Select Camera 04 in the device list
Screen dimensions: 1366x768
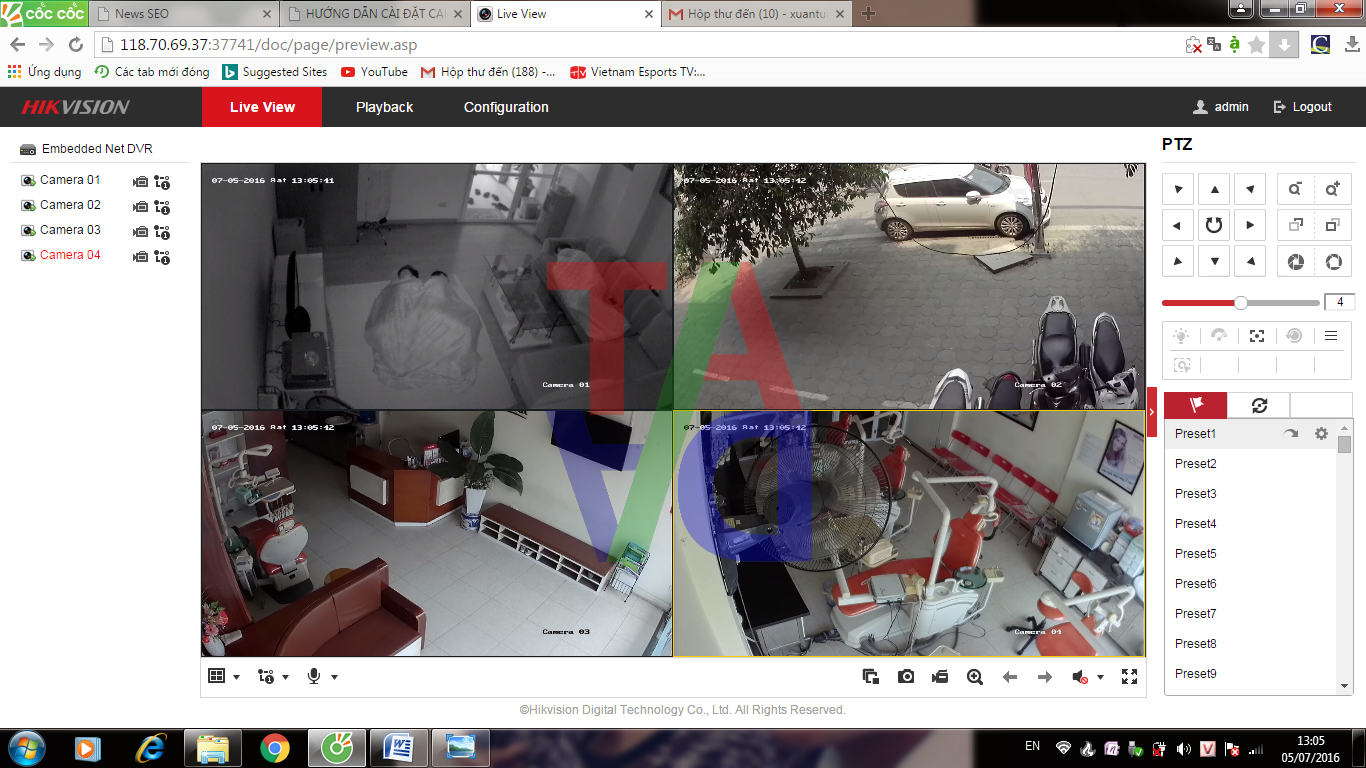(70, 255)
